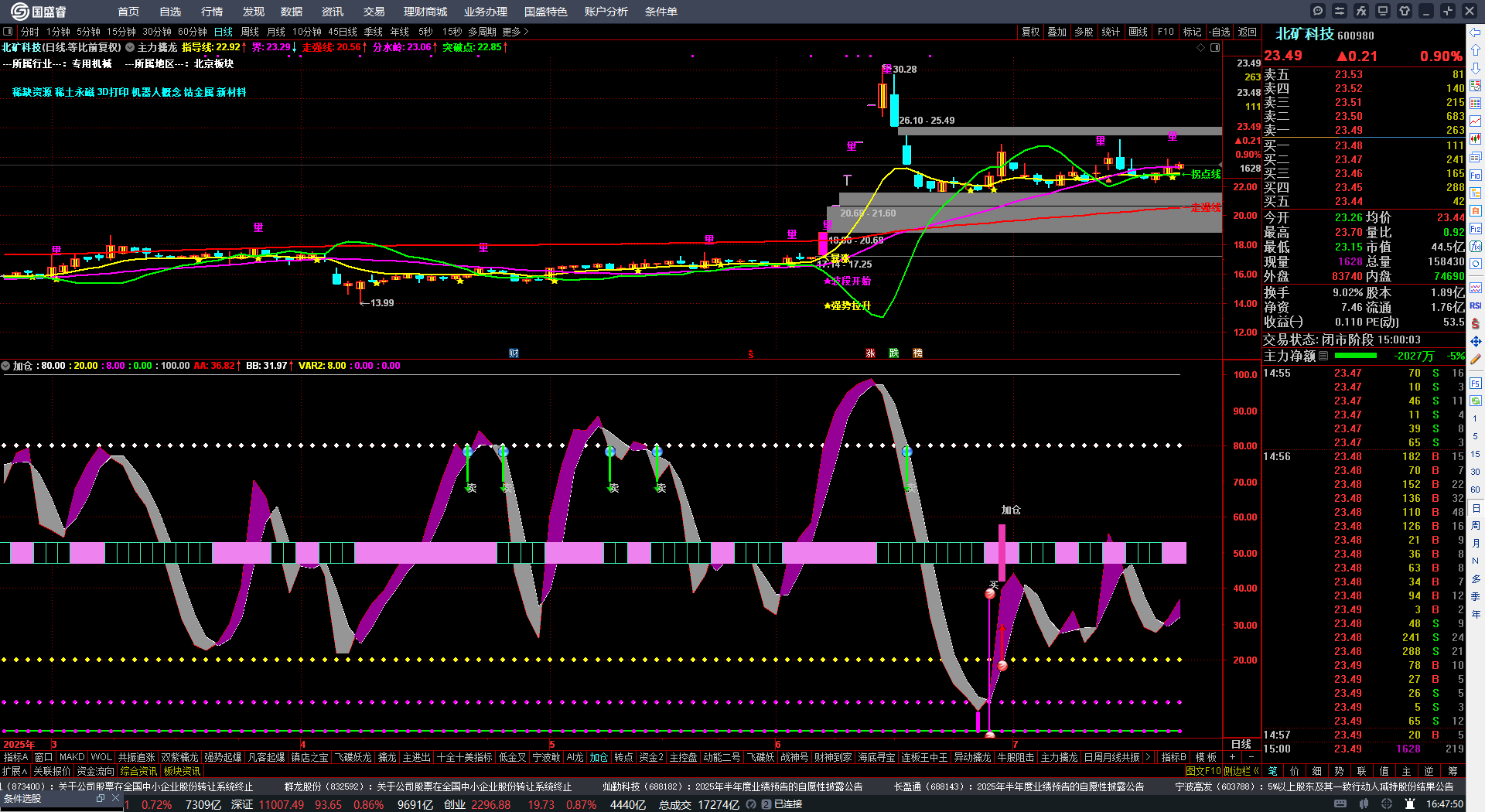Image resolution: width=1485 pixels, height=812 pixels.
Task: Open the F10 company info sidebar icon
Action: [x=1476, y=175]
